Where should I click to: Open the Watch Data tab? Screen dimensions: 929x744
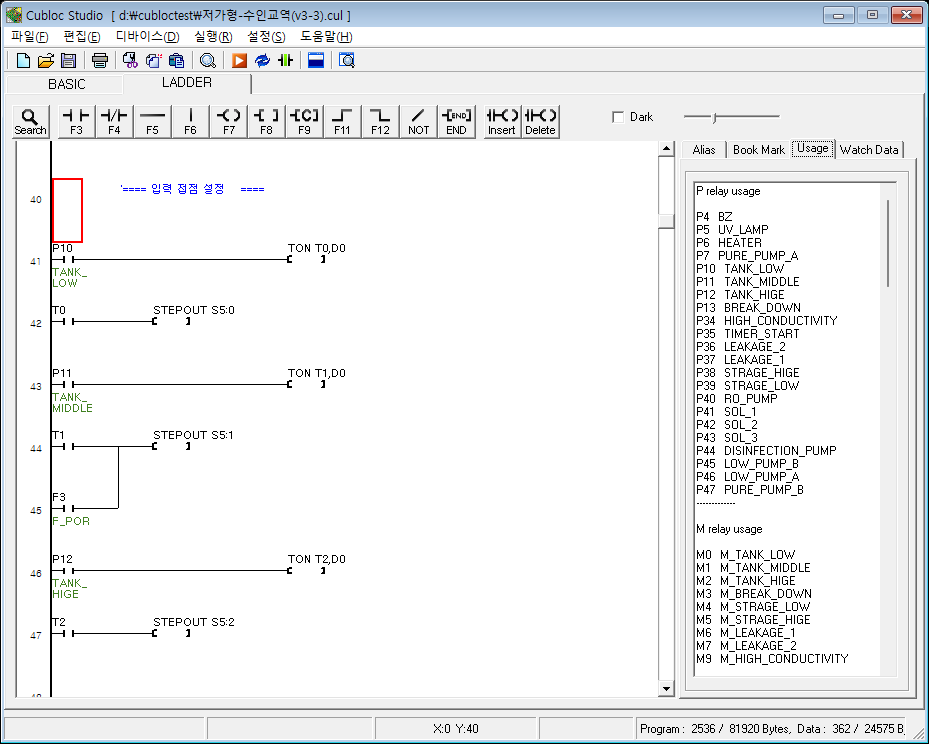point(868,149)
